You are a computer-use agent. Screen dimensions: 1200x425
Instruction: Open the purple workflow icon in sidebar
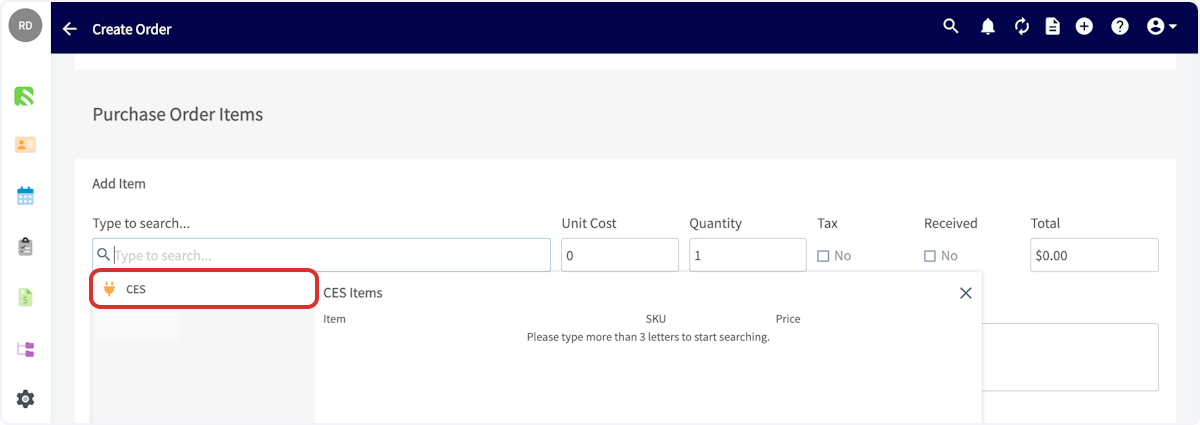click(25, 349)
